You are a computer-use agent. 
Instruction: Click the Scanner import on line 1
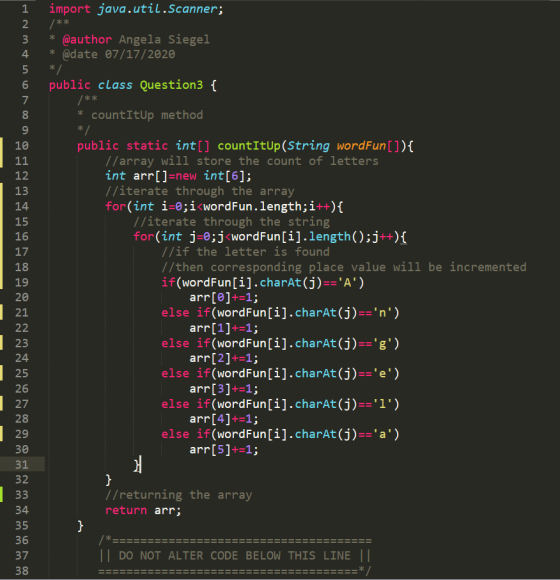point(192,9)
